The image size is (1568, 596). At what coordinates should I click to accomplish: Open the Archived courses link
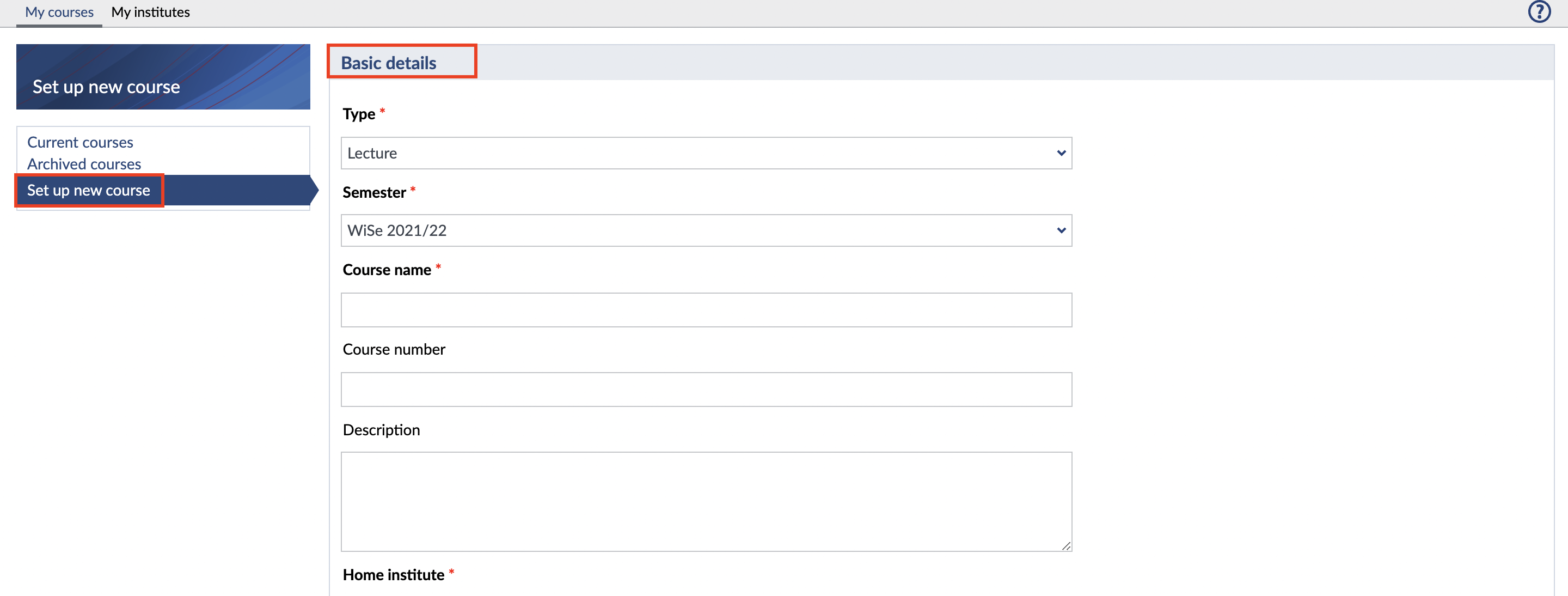(x=84, y=165)
